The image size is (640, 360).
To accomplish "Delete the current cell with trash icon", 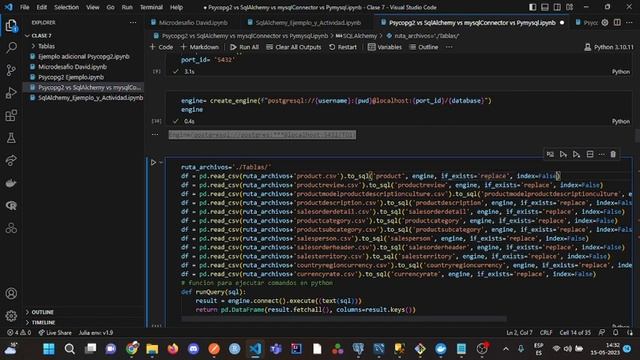I will (613, 154).
